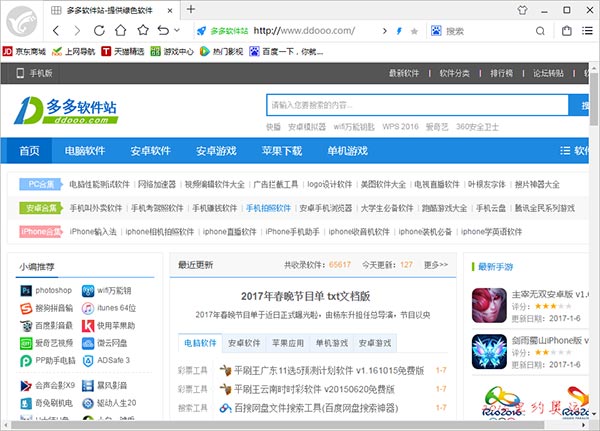Open the 天猫精选 bookmark
600x431 pixels.
coord(123,51)
